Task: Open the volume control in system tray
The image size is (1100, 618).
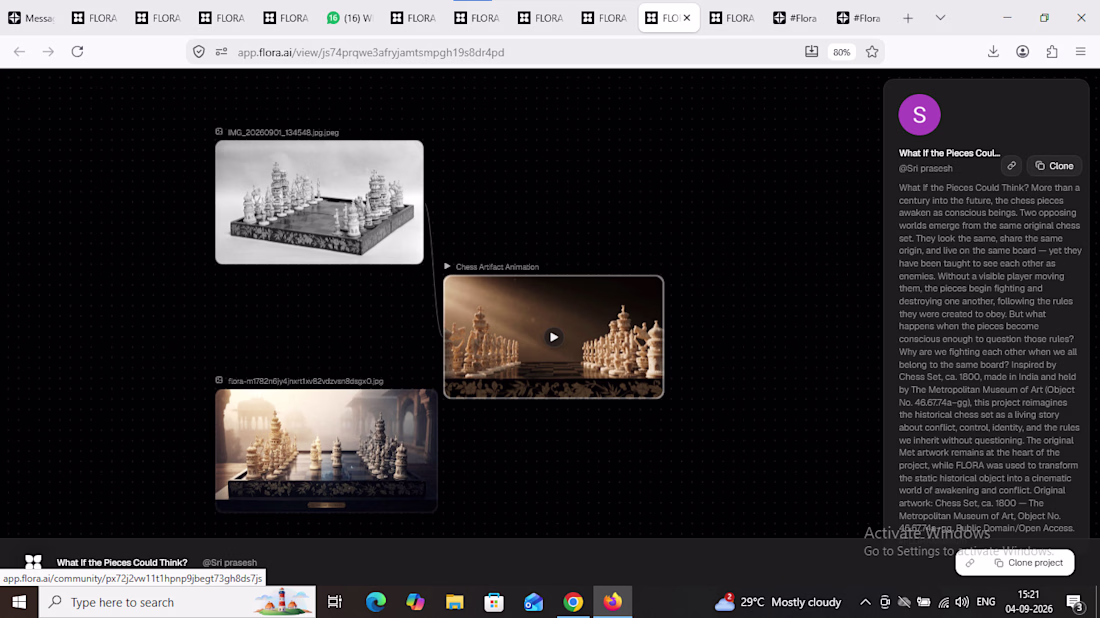Action: pyautogui.click(x=962, y=602)
